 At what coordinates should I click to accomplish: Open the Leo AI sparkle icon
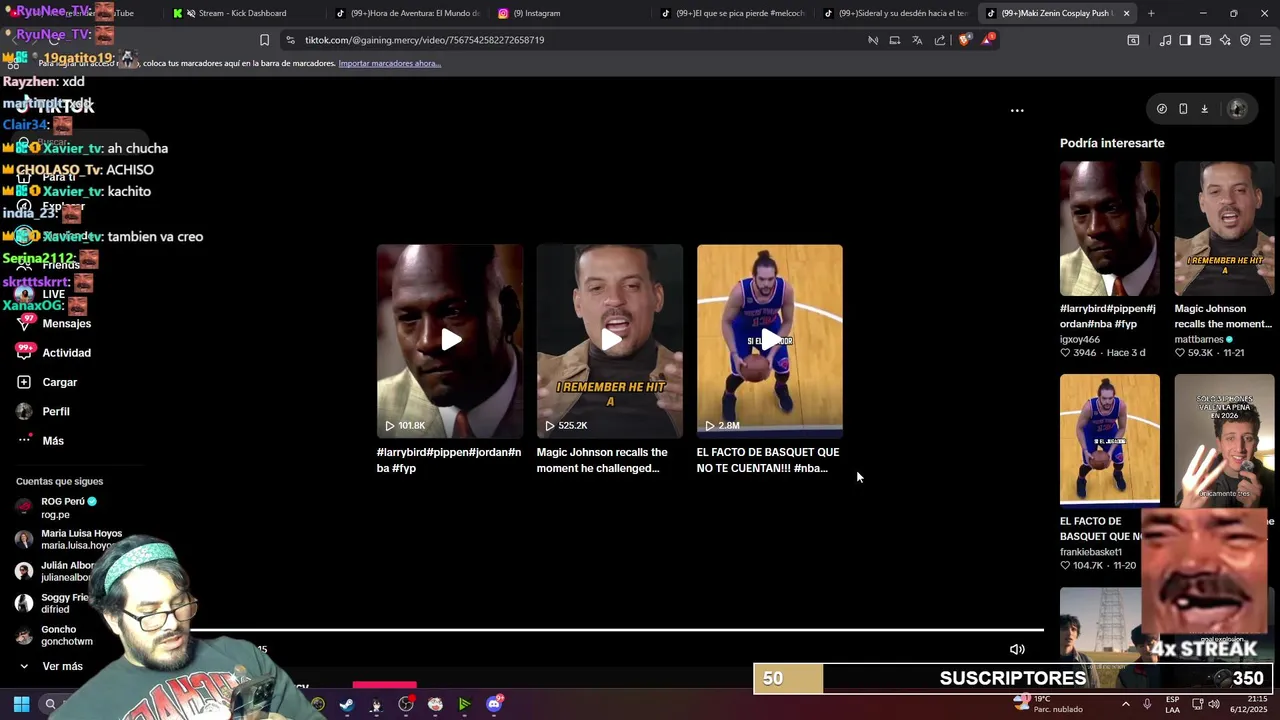(x=1225, y=40)
